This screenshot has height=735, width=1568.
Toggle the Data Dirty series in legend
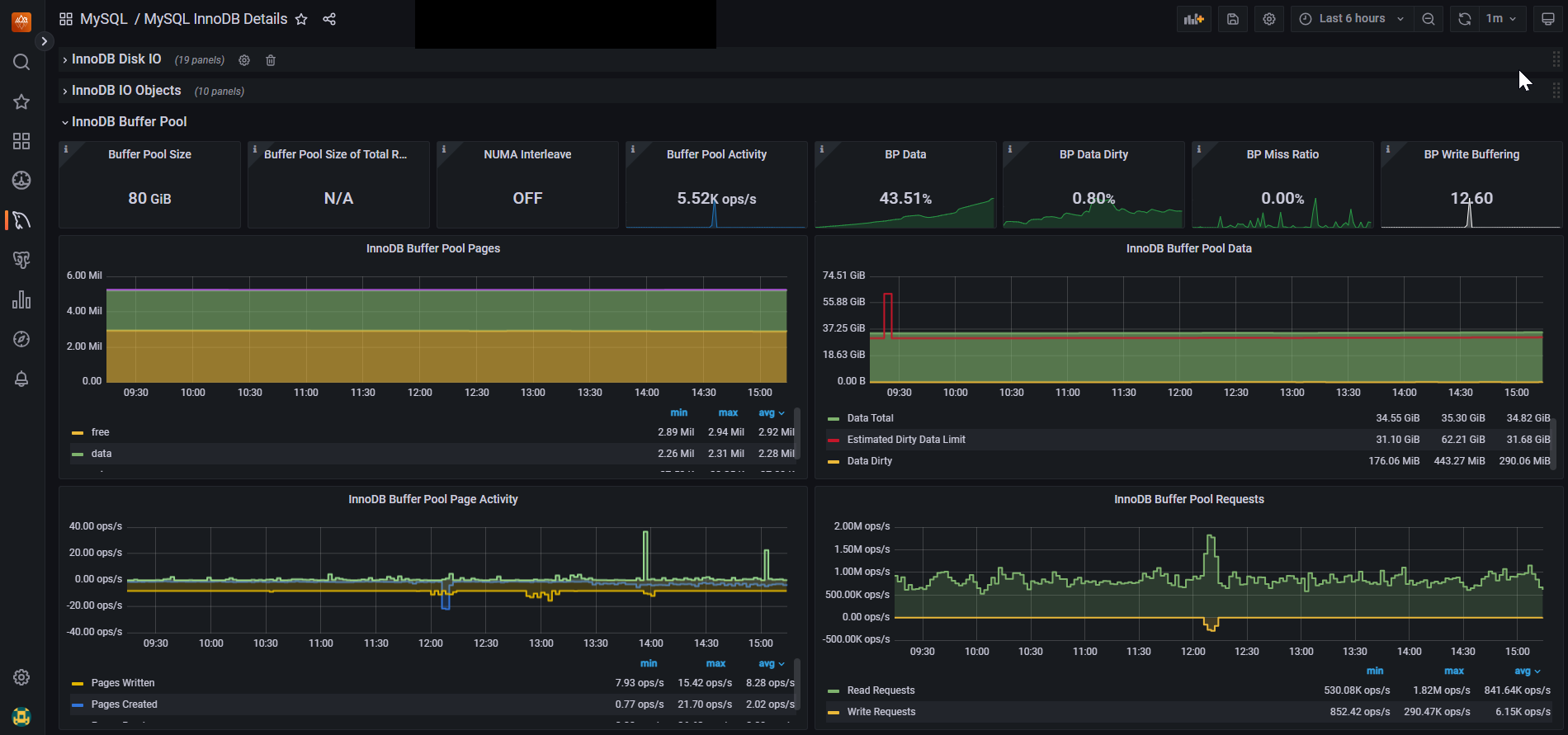tap(870, 461)
